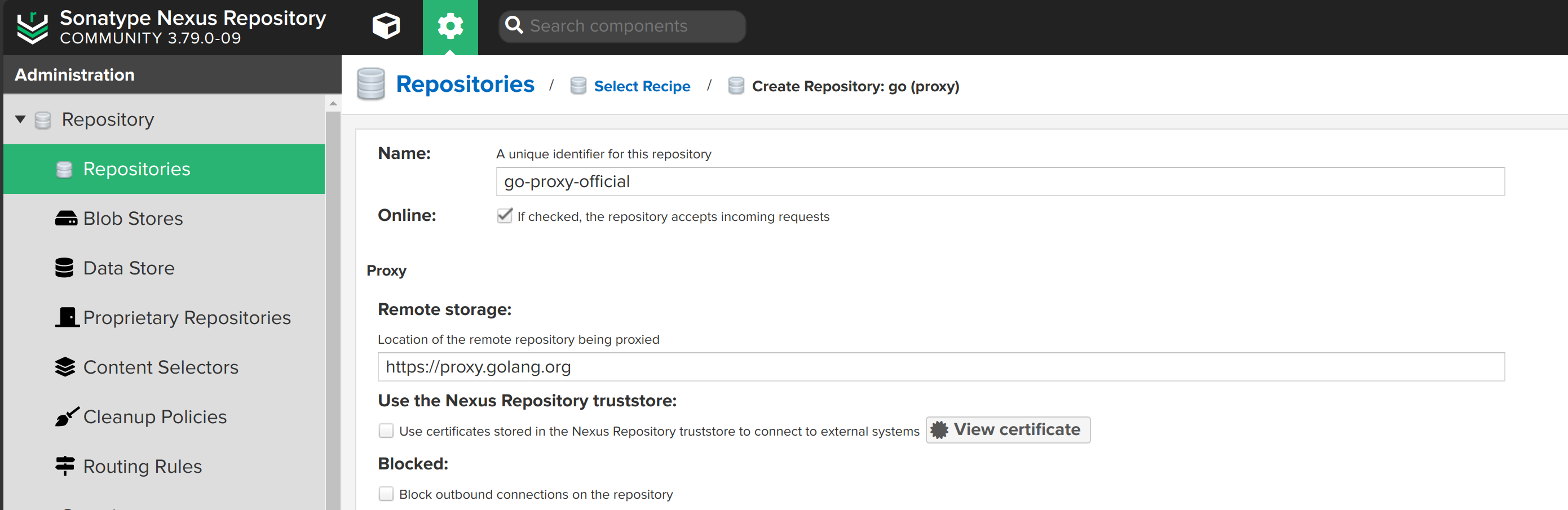Check Block outbound connections checkbox
This screenshot has height=510, width=1568.
point(386,494)
